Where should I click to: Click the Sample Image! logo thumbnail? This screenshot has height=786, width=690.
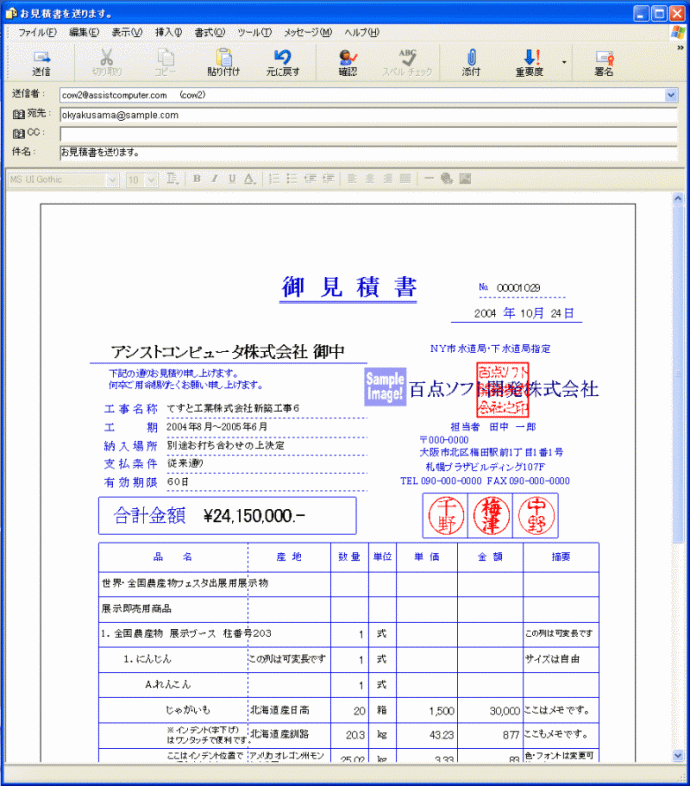click(x=385, y=386)
